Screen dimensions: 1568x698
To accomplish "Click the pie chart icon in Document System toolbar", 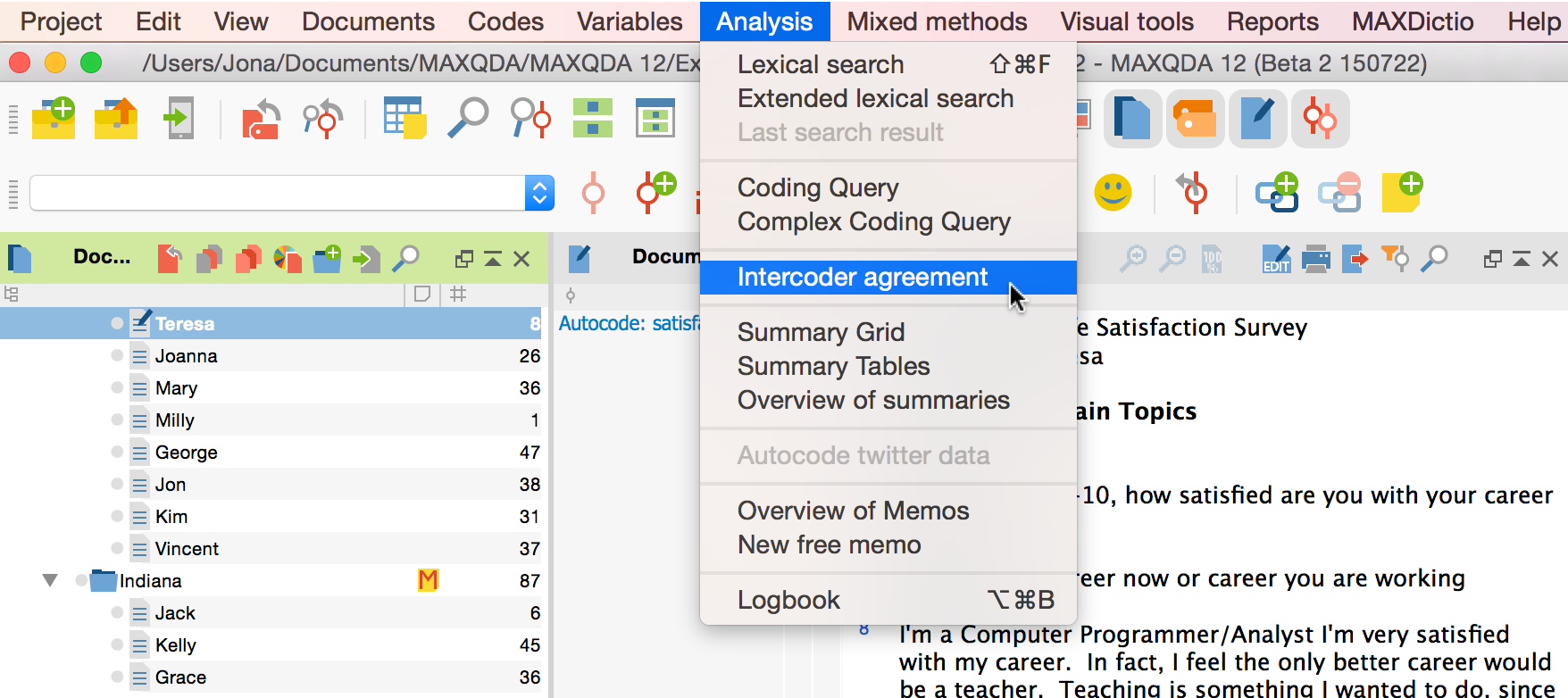I will coord(287,259).
